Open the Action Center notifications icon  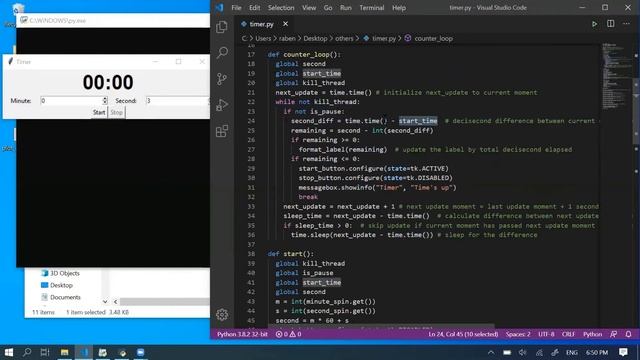(623, 352)
